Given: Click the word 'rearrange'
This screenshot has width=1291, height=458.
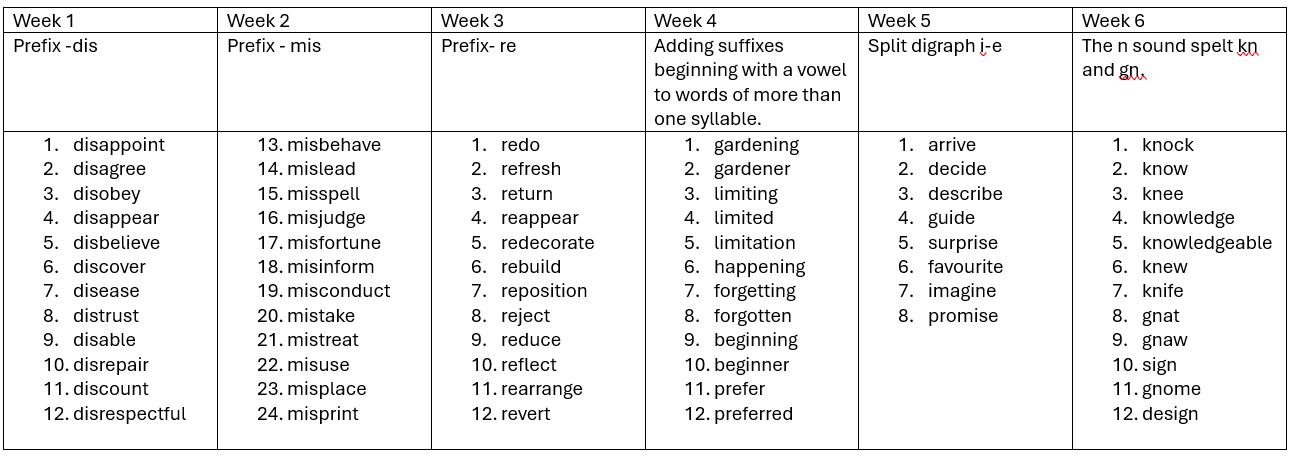Looking at the screenshot, I should (541, 389).
